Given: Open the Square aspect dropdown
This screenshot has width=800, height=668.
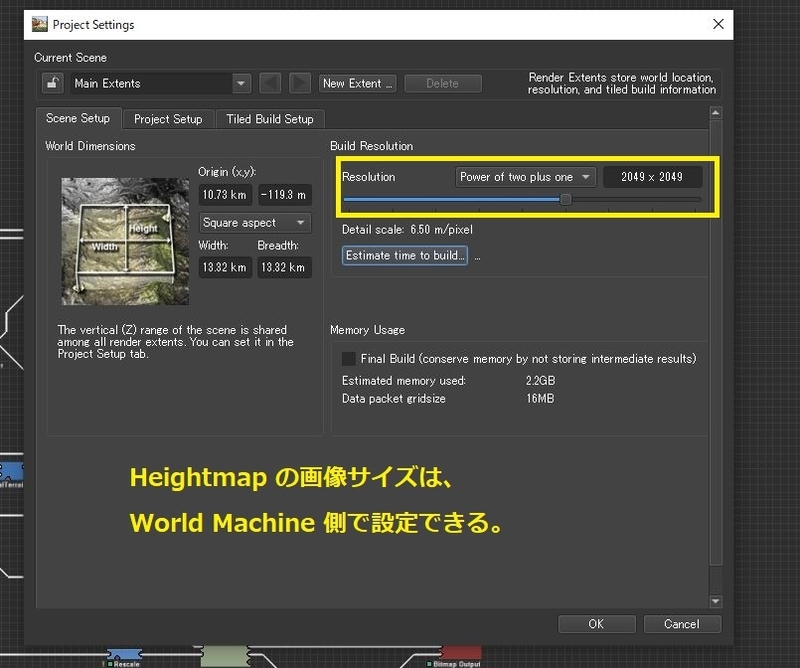Looking at the screenshot, I should coord(255,222).
